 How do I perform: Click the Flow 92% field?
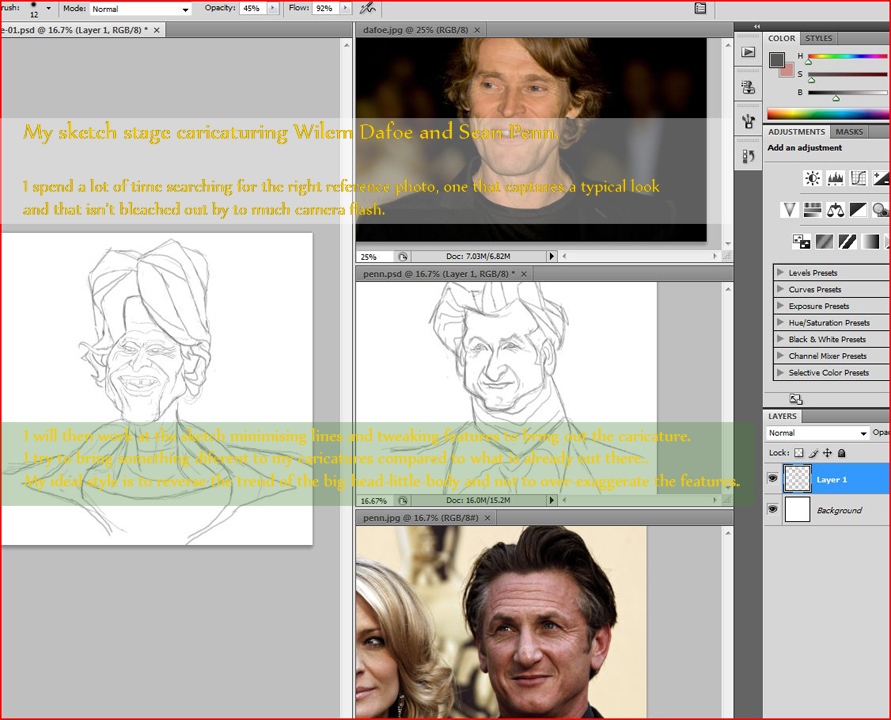(x=324, y=9)
